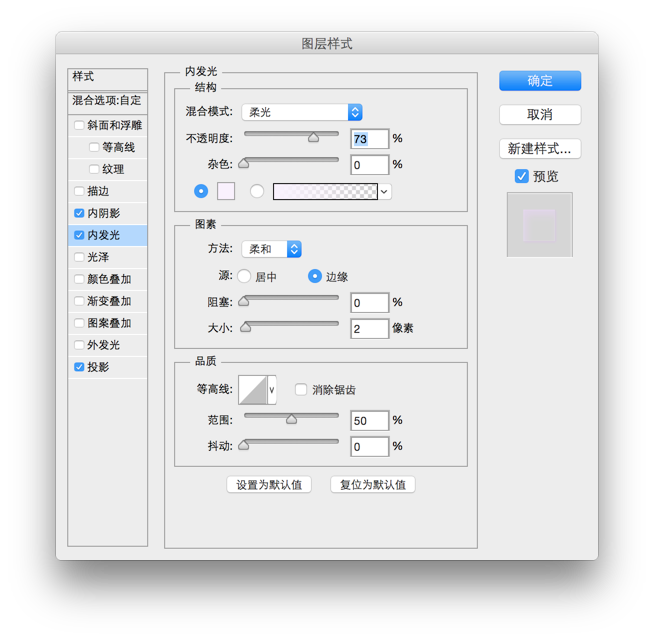Enable 等高线 checkbox in style list
Viewport: 654px width, 640px height.
[94, 147]
